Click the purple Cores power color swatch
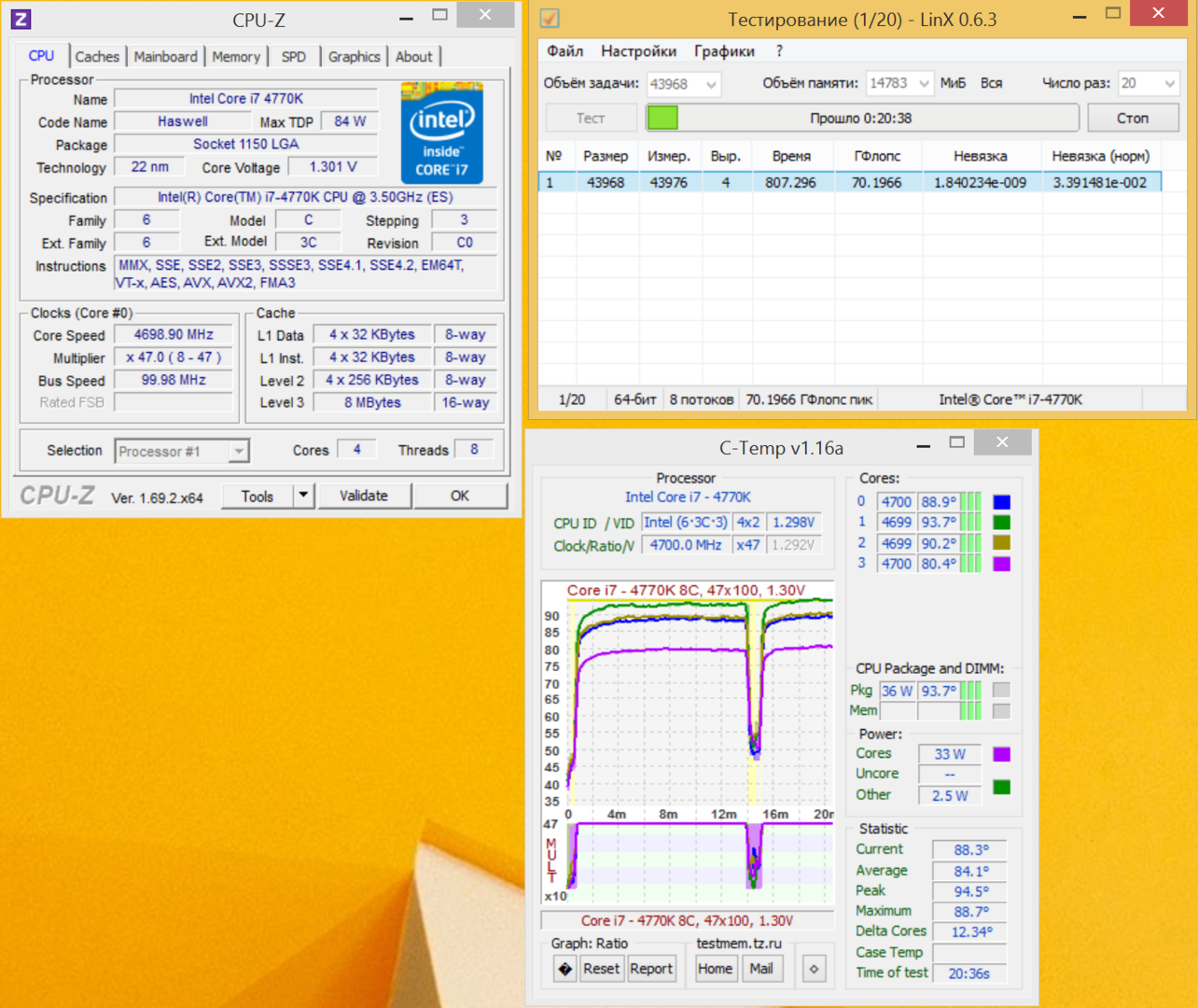Image resolution: width=1198 pixels, height=1008 pixels. (1001, 754)
